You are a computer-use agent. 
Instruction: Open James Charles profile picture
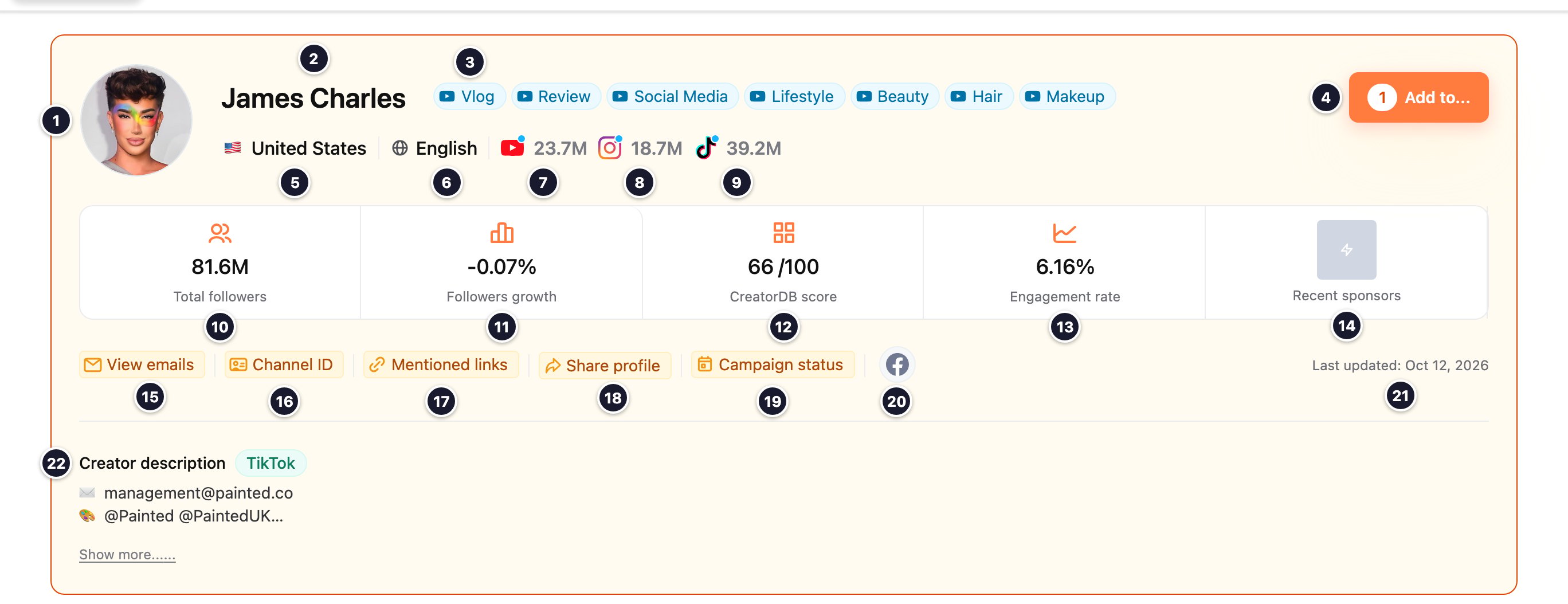(136, 120)
